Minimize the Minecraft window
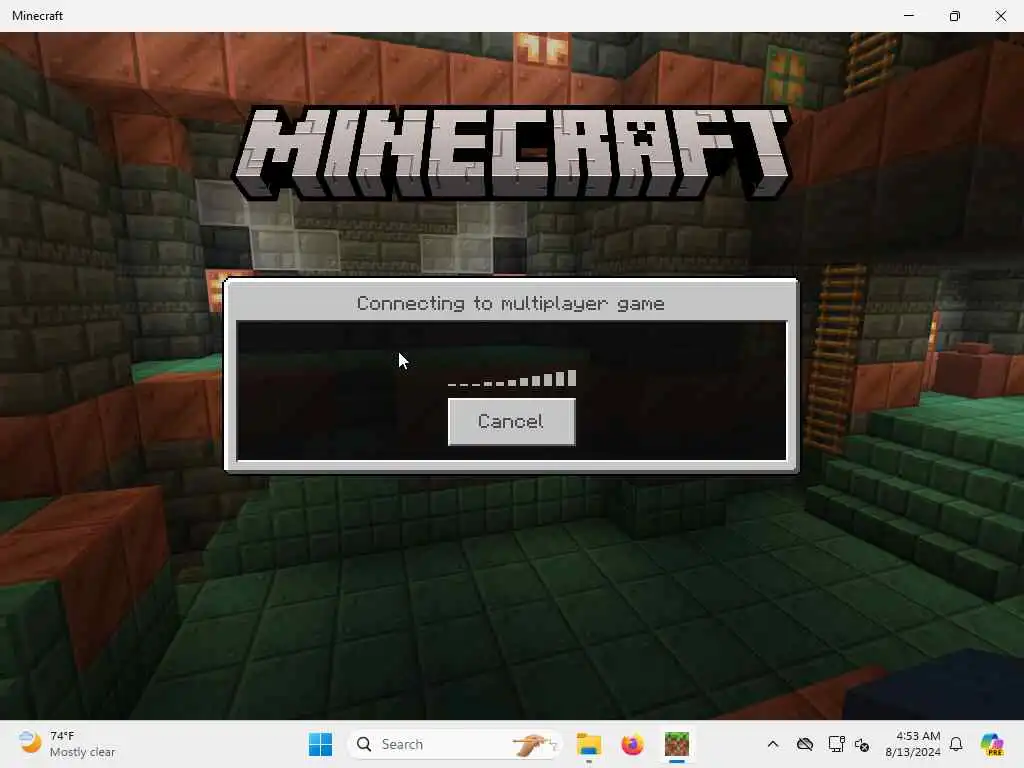 point(908,16)
